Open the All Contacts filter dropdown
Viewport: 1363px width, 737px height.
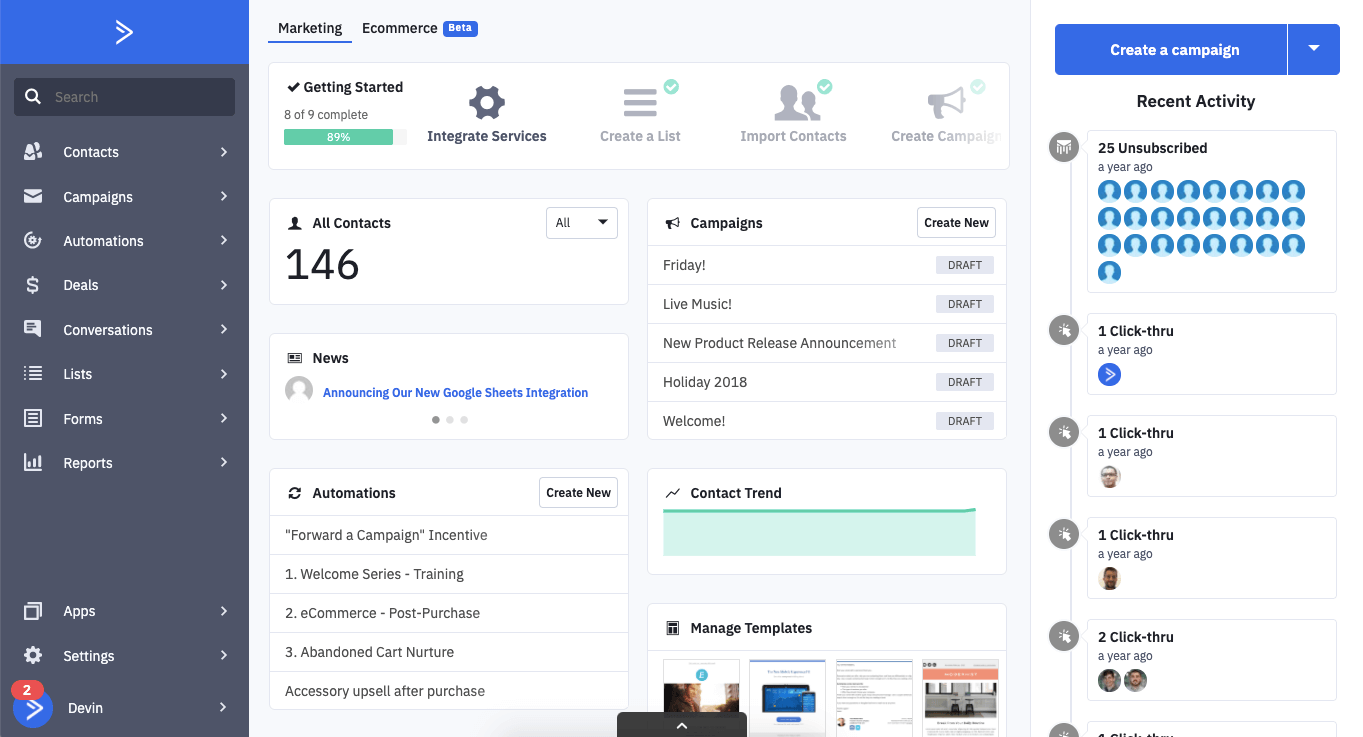(x=581, y=222)
